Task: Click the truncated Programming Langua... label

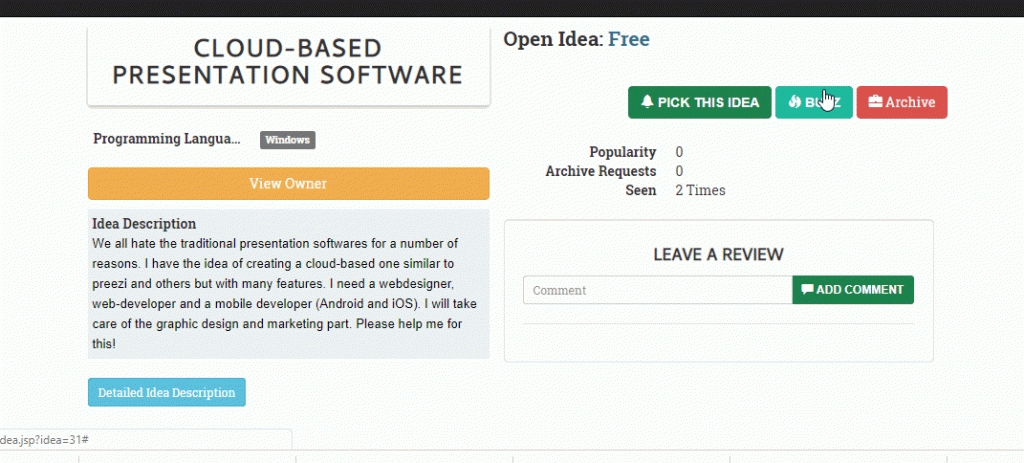Action: click(x=167, y=139)
